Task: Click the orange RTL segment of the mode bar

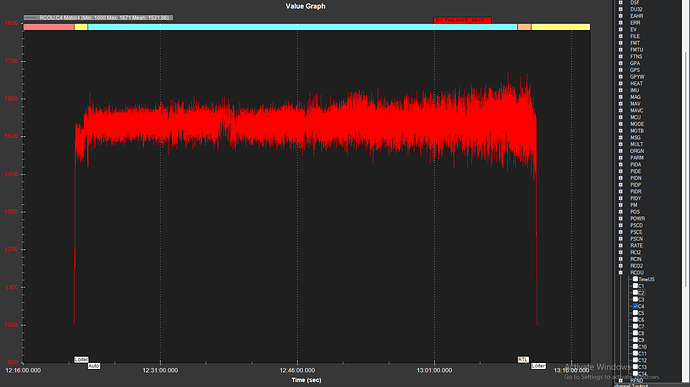Action: tap(524, 27)
